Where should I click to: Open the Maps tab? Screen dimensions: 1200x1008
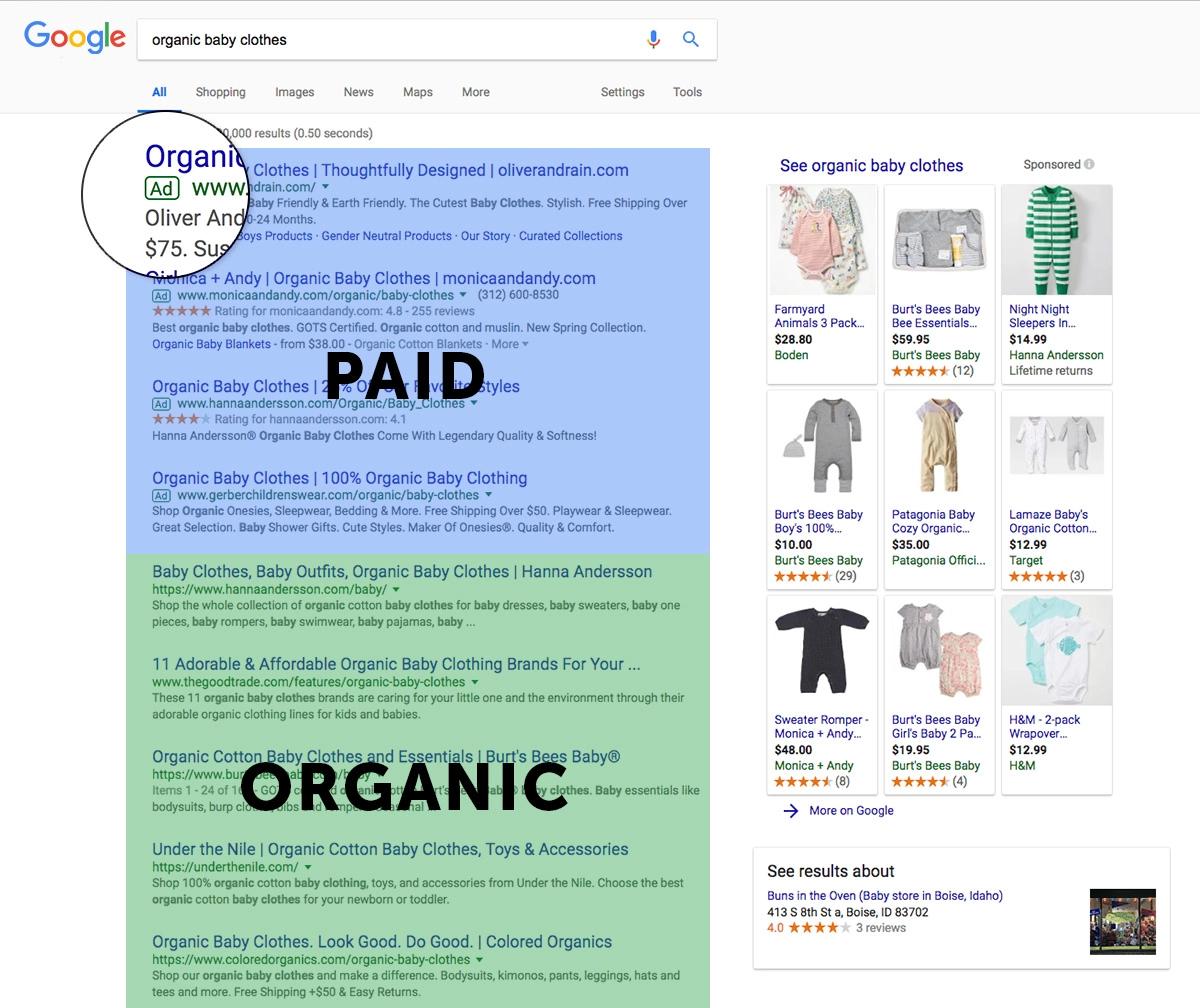[x=418, y=92]
